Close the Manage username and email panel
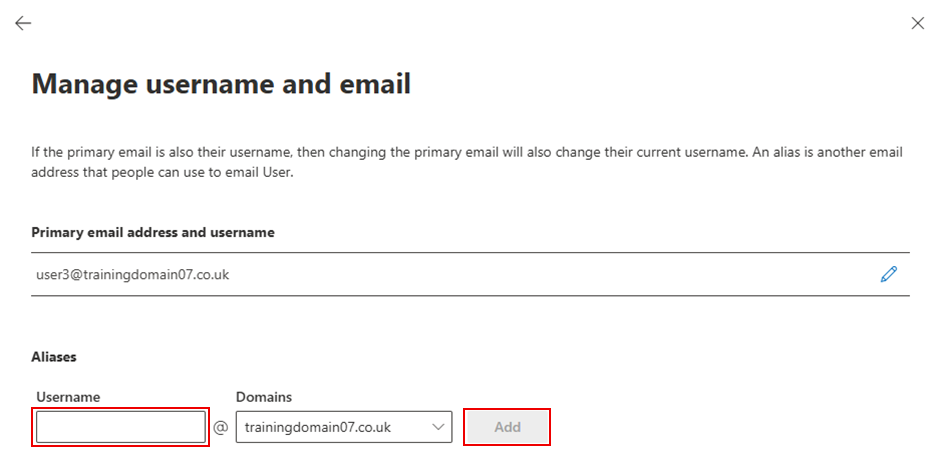The height and width of the screenshot is (454, 940). (917, 23)
